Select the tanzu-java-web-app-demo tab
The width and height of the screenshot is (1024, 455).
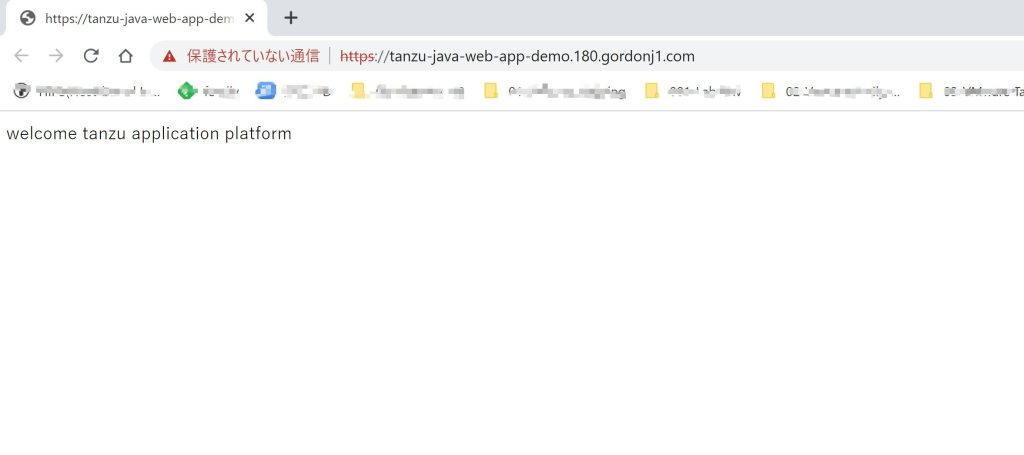136,18
